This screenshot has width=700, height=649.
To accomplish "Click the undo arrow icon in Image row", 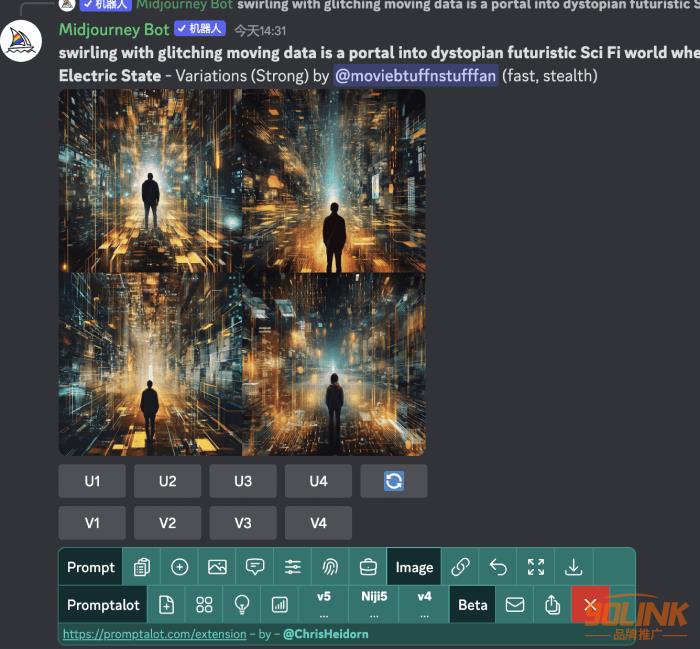I will tap(498, 567).
